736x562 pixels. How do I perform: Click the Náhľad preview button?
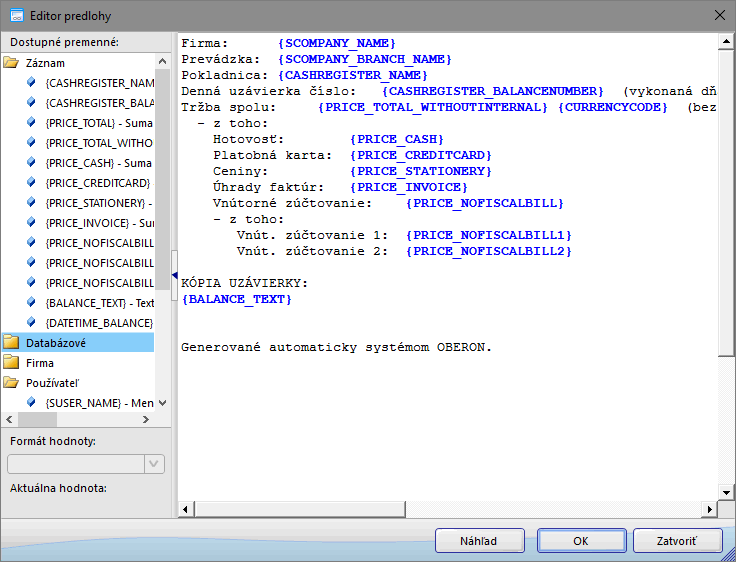pos(479,541)
